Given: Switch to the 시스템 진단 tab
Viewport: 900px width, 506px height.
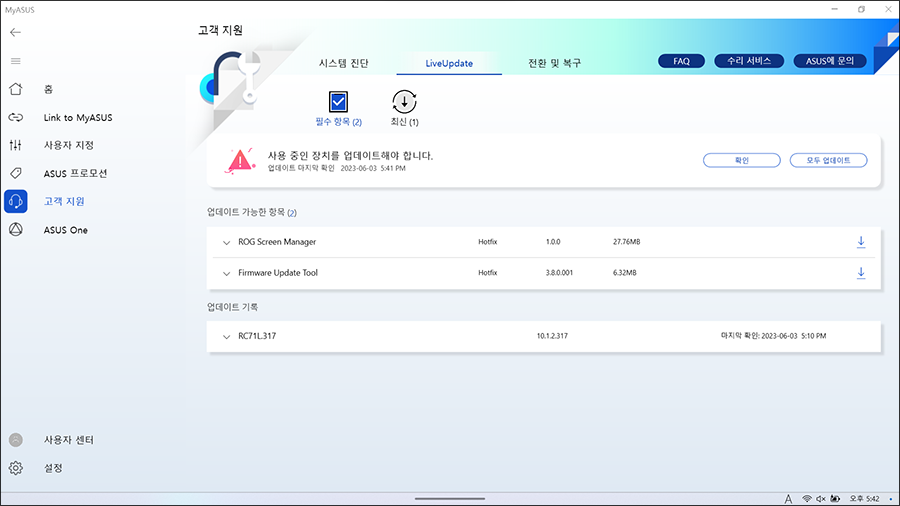Looking at the screenshot, I should tap(343, 63).
